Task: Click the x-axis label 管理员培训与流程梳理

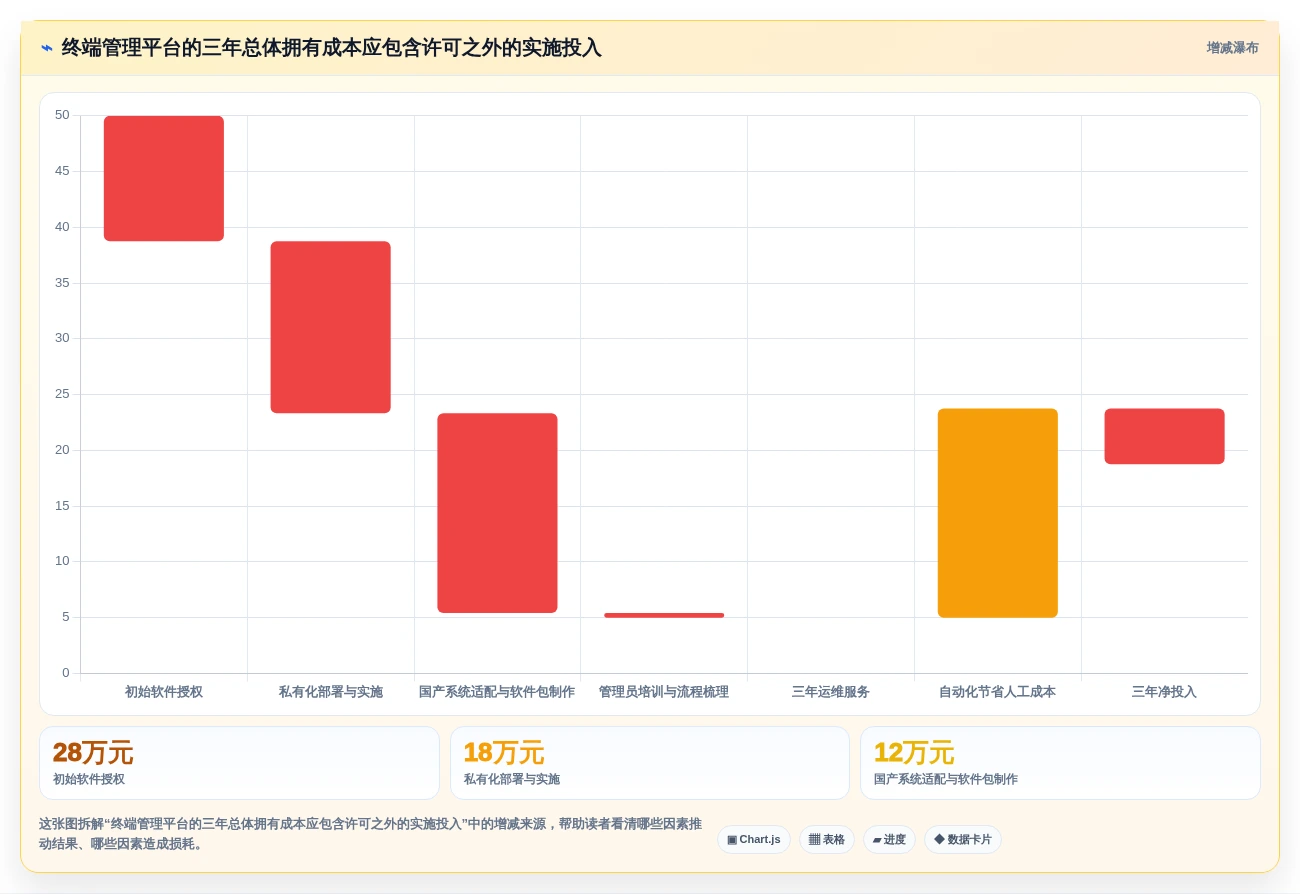Action: (x=664, y=692)
